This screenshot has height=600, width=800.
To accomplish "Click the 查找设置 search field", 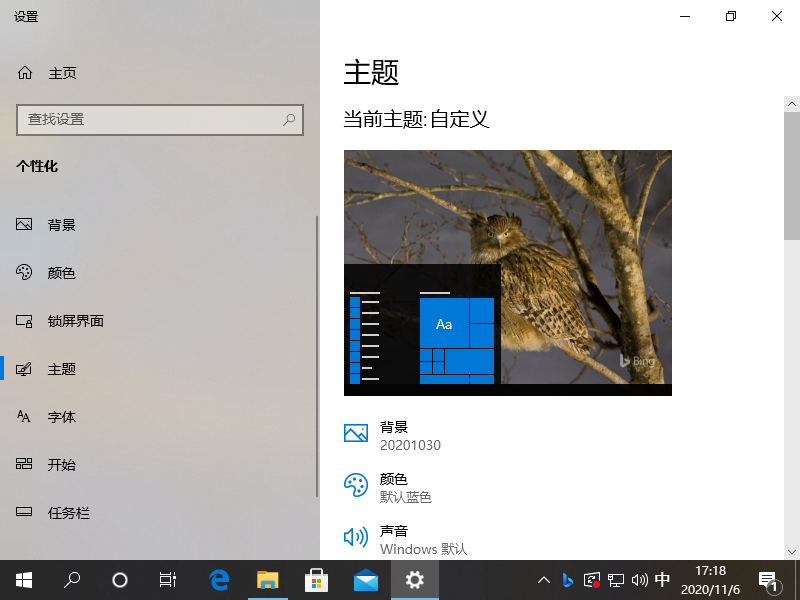I will click(160, 120).
